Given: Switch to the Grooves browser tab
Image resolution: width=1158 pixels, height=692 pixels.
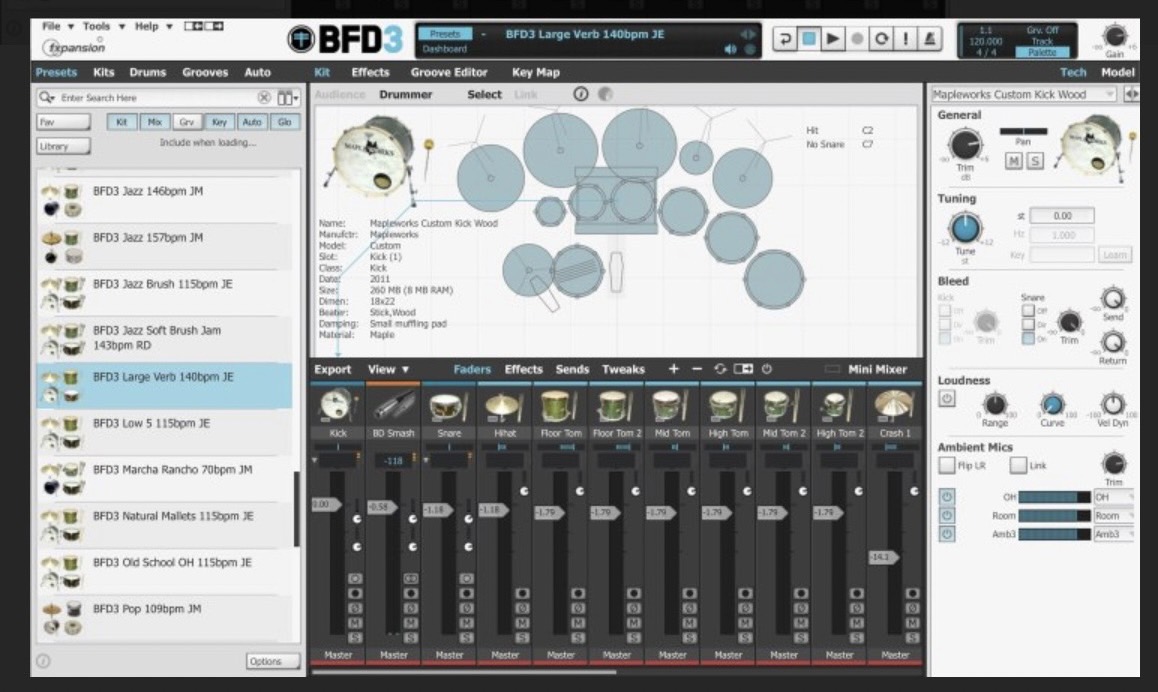Looking at the screenshot, I should (205, 72).
